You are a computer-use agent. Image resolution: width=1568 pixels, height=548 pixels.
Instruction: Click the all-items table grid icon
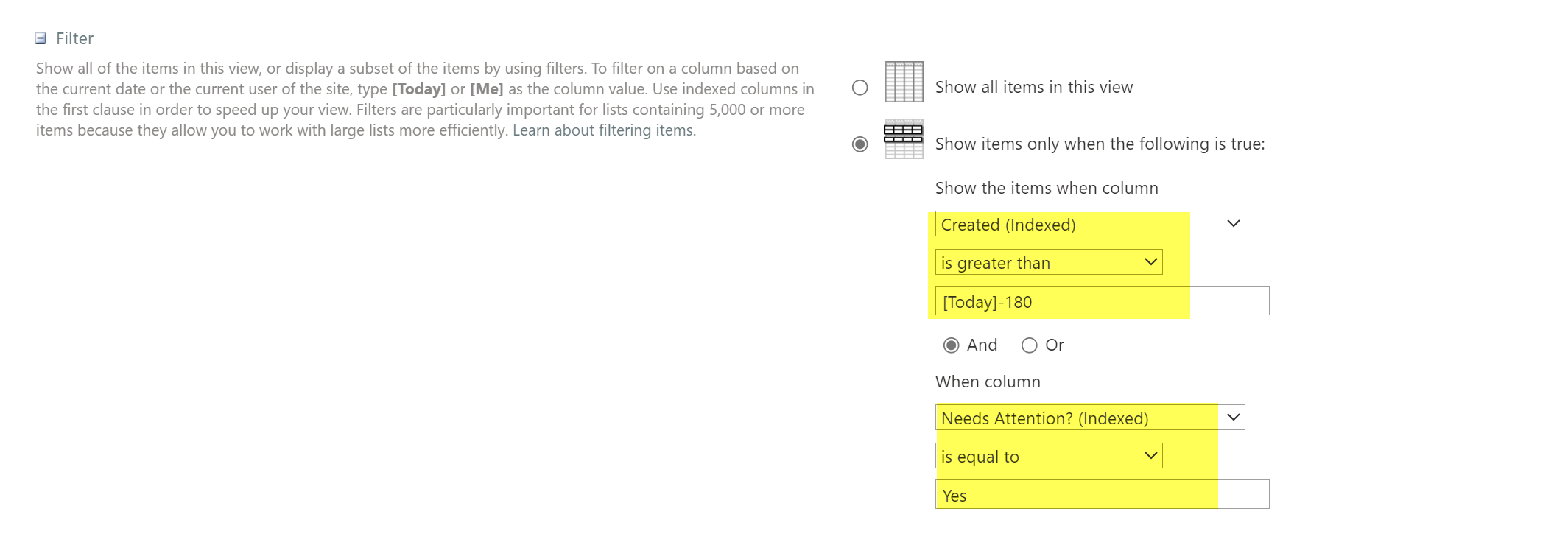[x=904, y=82]
